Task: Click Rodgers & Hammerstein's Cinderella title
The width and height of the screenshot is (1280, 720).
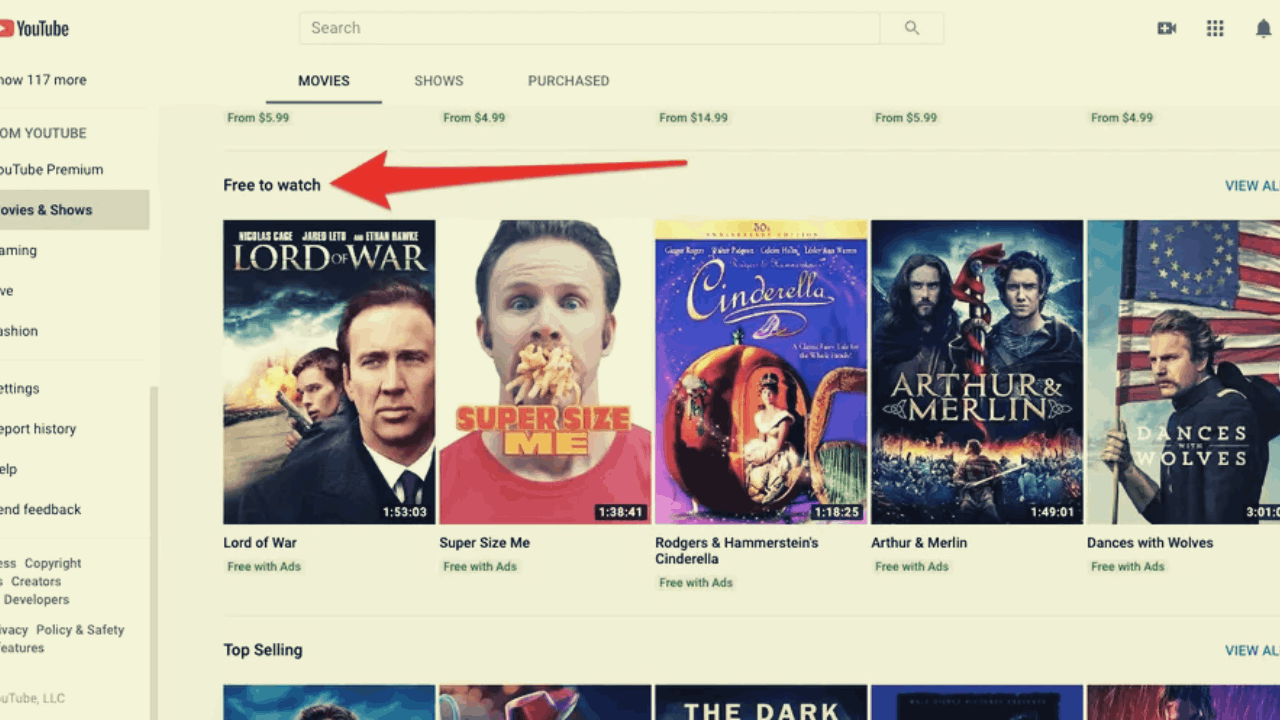Action: [737, 551]
